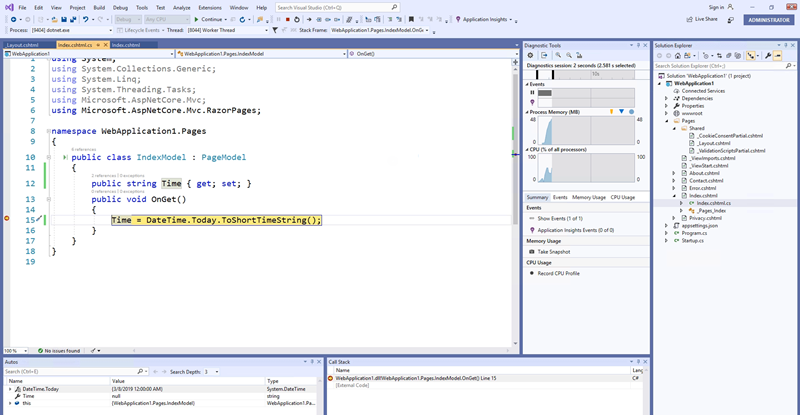Expand the Dependencies node in Solution Explorer
800x415 pixels.
pyautogui.click(x=667, y=98)
